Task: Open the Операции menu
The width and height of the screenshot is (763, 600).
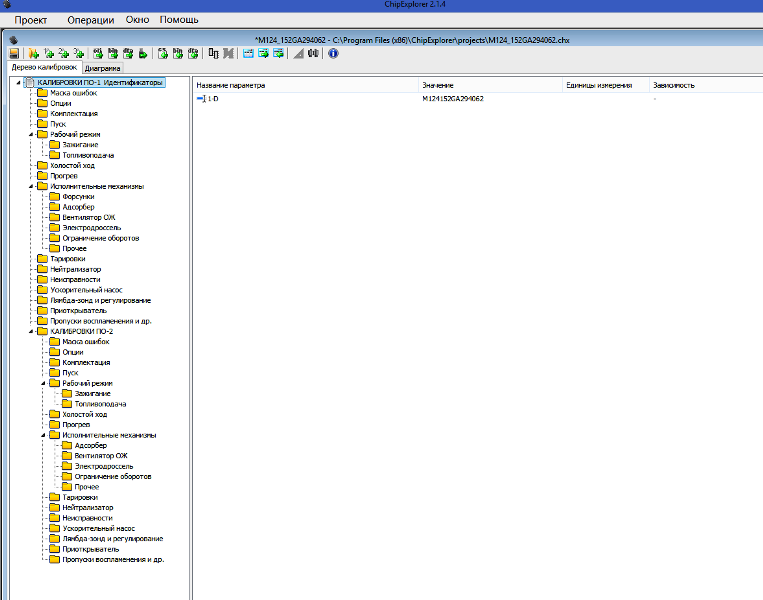Action: [x=90, y=20]
